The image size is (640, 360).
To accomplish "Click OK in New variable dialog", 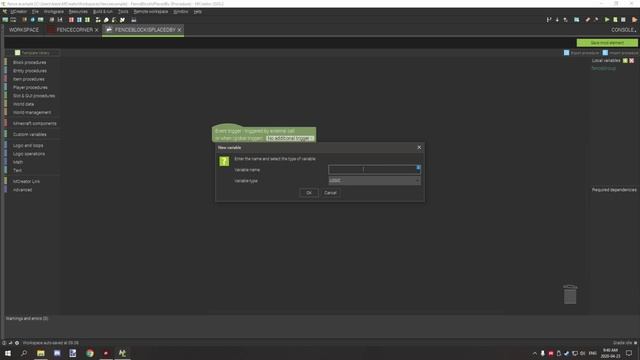I will pos(309,193).
